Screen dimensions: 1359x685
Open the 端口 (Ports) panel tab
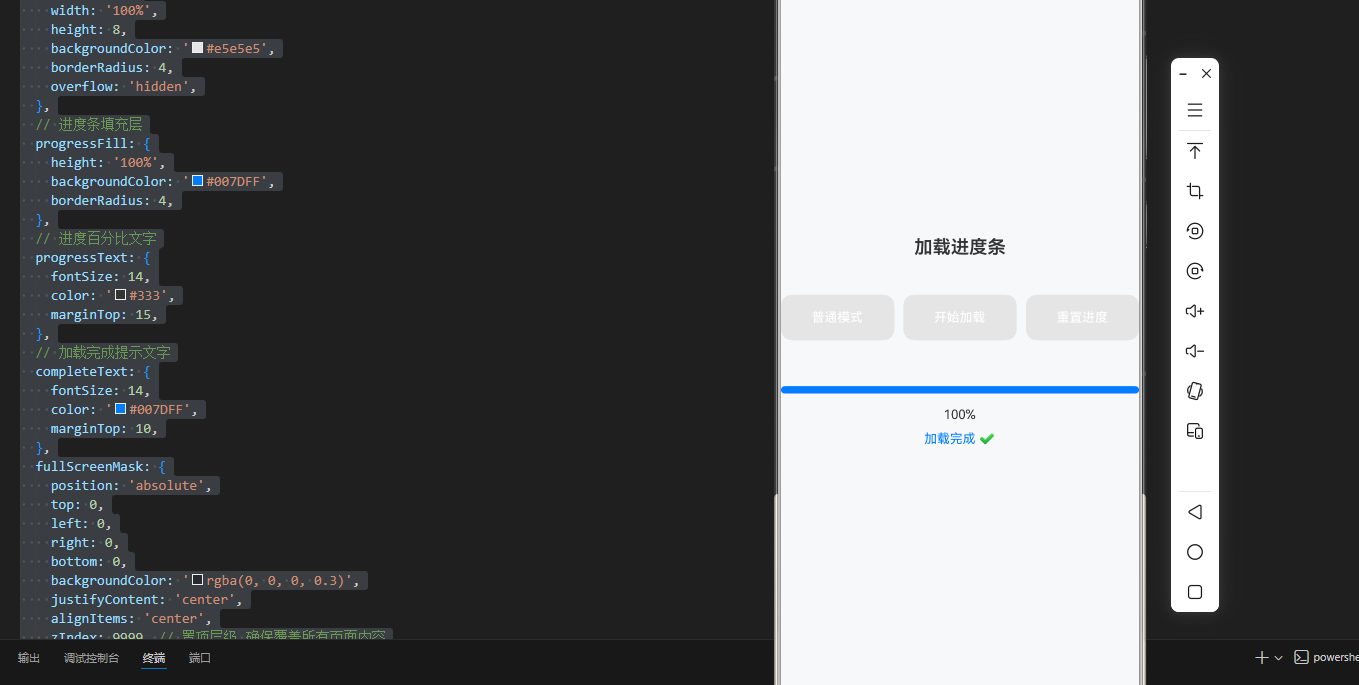click(x=199, y=658)
